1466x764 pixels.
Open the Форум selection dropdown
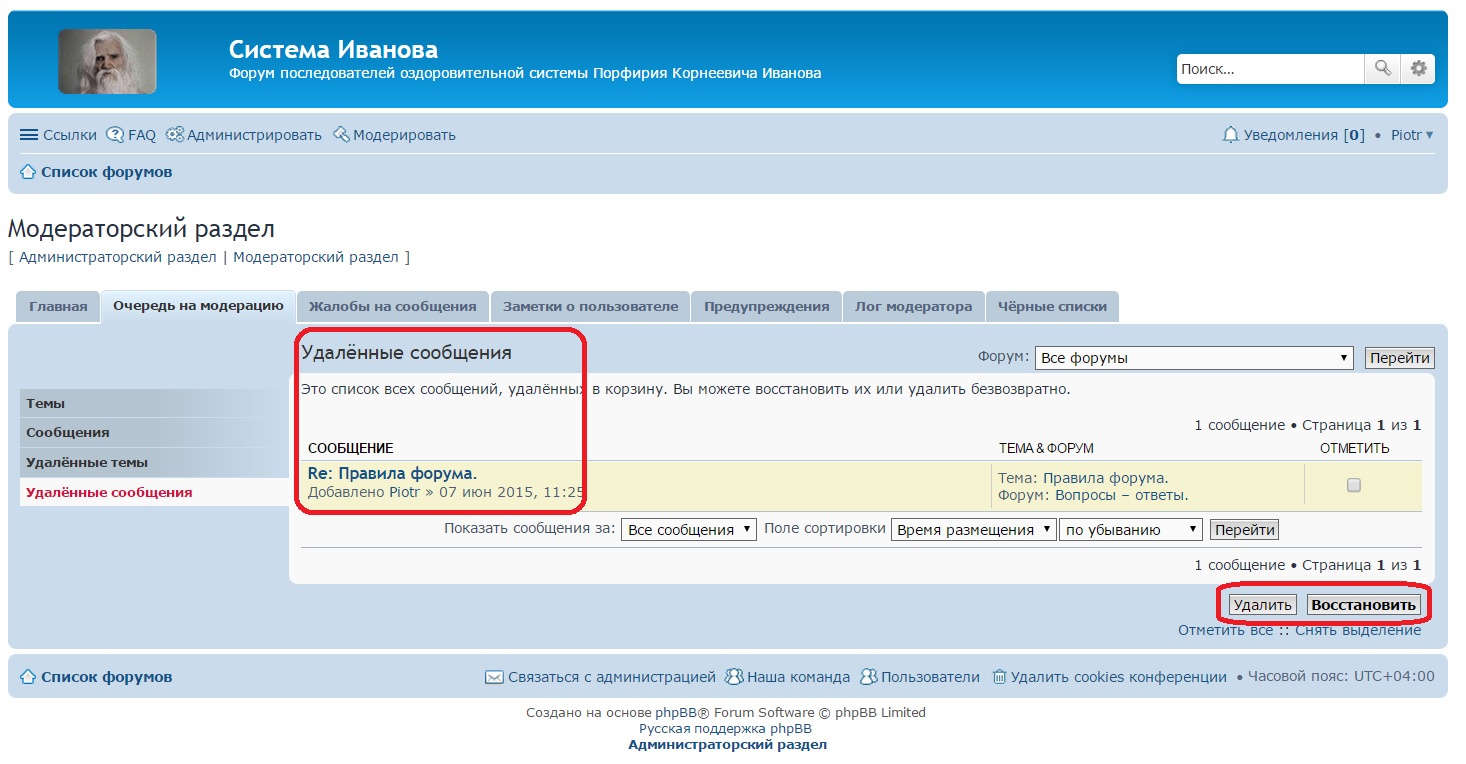coord(1194,358)
